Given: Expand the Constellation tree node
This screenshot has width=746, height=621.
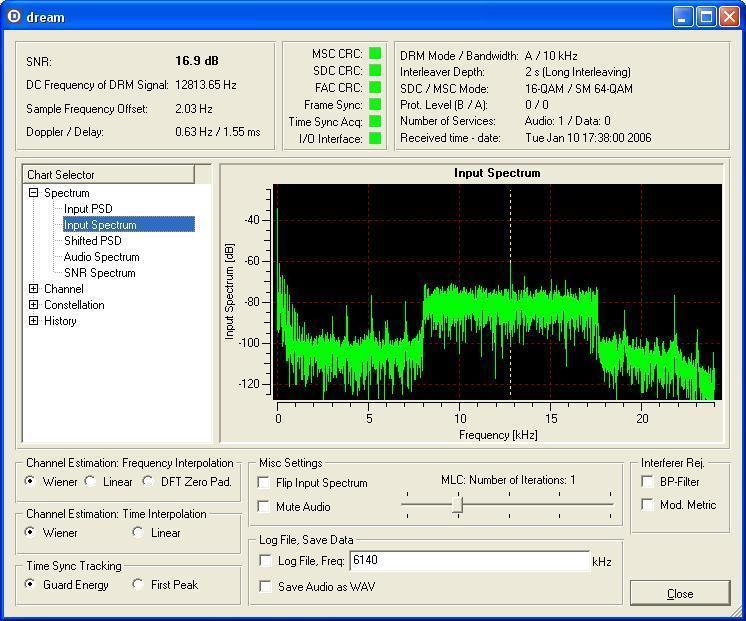Looking at the screenshot, I should [34, 305].
